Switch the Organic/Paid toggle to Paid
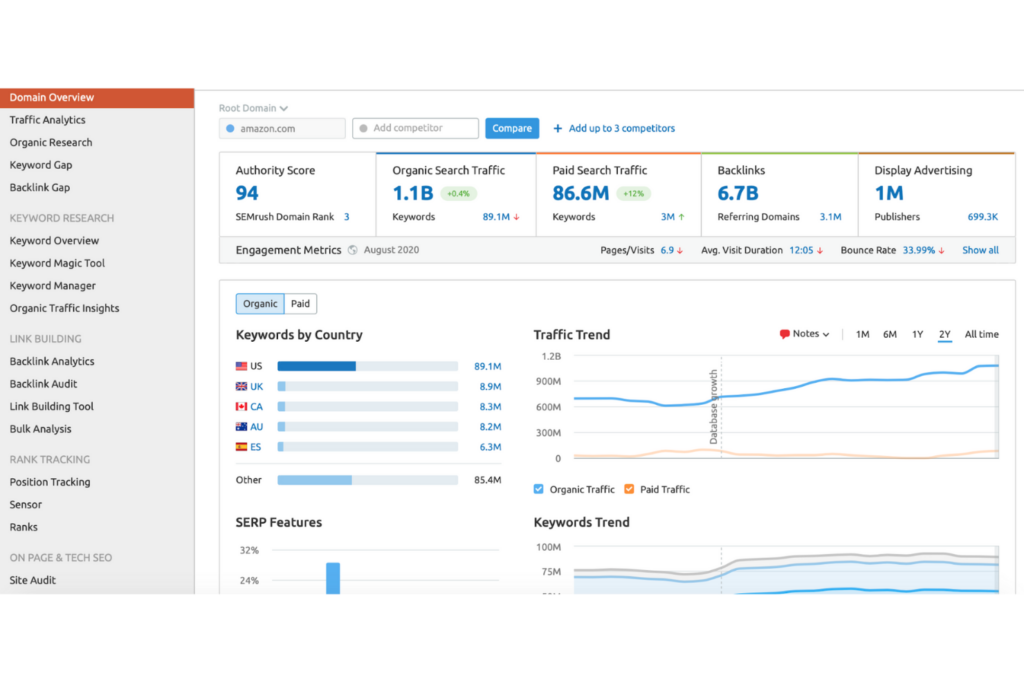The image size is (1024, 683). pos(300,303)
